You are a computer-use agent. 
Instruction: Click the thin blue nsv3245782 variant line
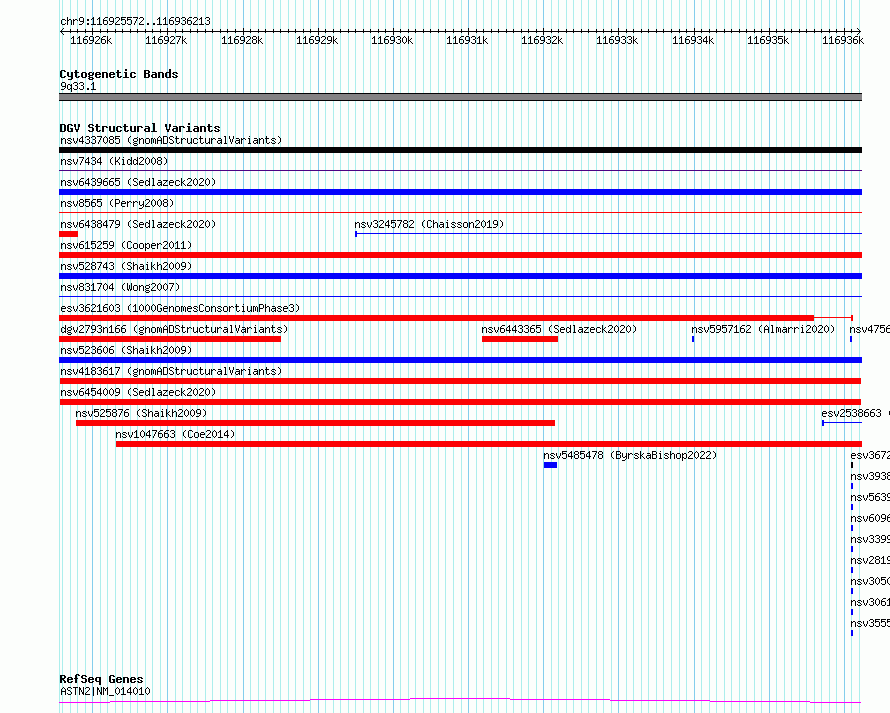tap(608, 233)
